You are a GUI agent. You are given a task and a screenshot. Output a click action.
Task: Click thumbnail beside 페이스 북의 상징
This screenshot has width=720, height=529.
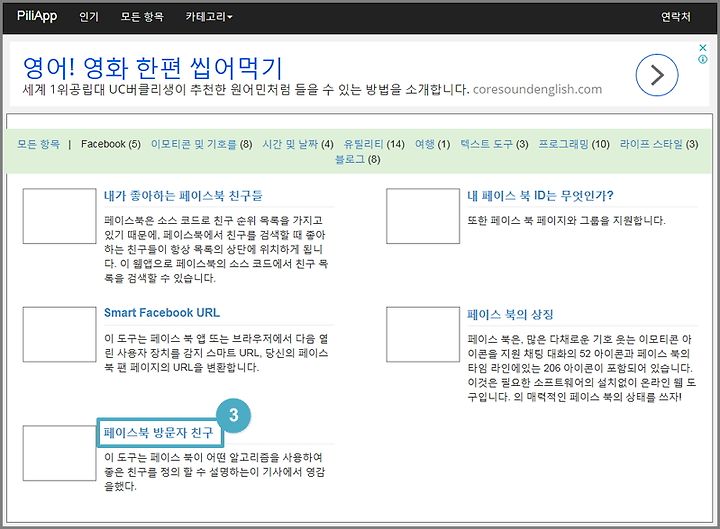(423, 334)
